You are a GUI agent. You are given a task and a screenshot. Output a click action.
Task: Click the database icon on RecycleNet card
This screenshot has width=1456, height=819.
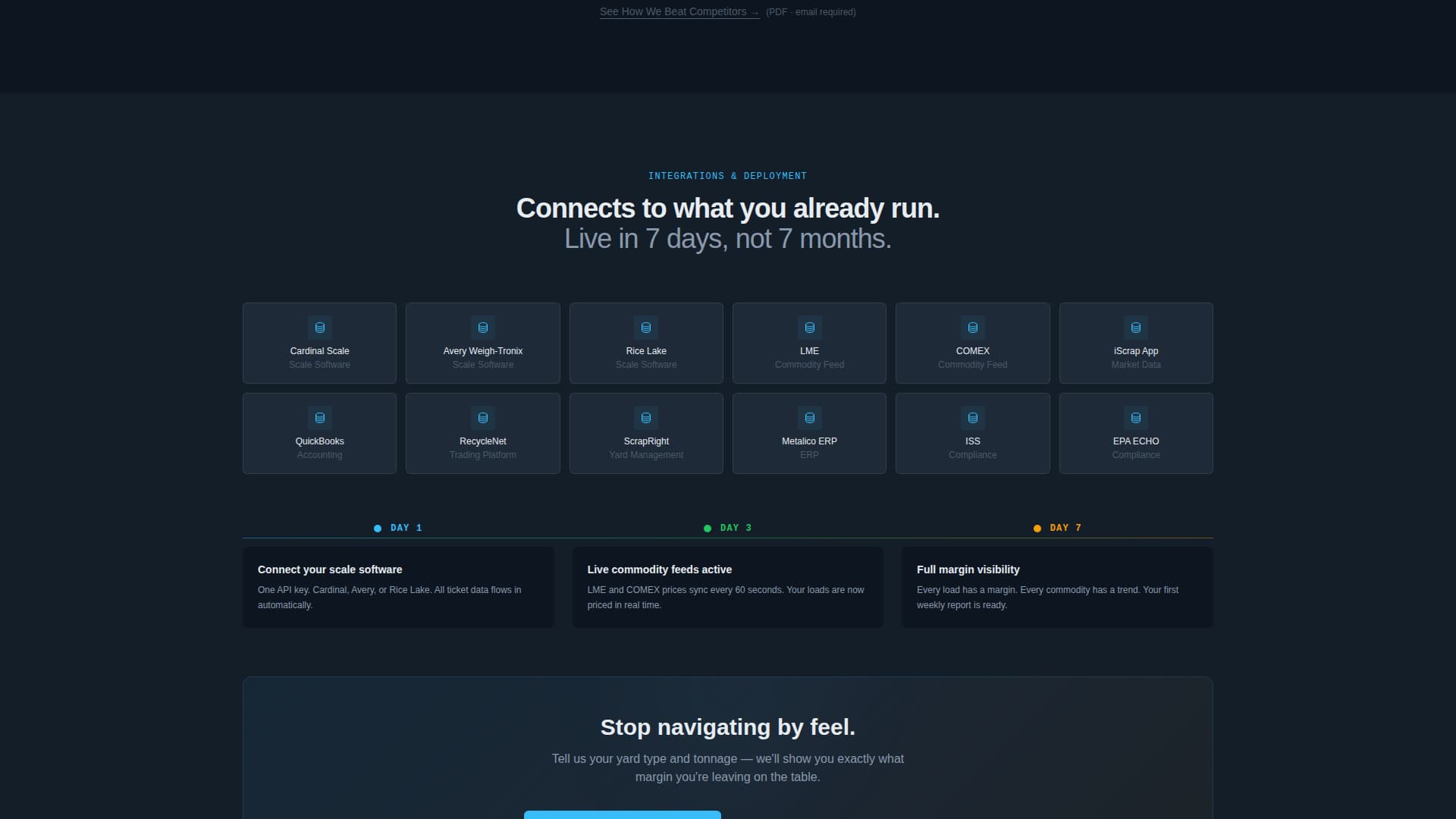click(x=482, y=418)
